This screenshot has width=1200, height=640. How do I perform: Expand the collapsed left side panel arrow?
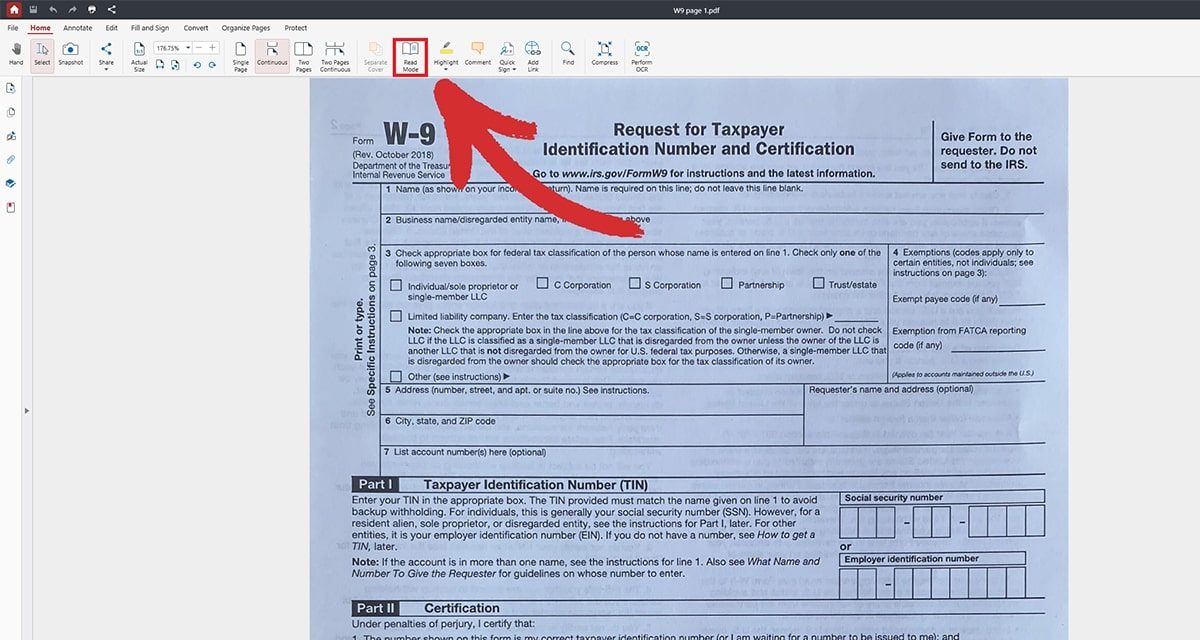point(27,411)
